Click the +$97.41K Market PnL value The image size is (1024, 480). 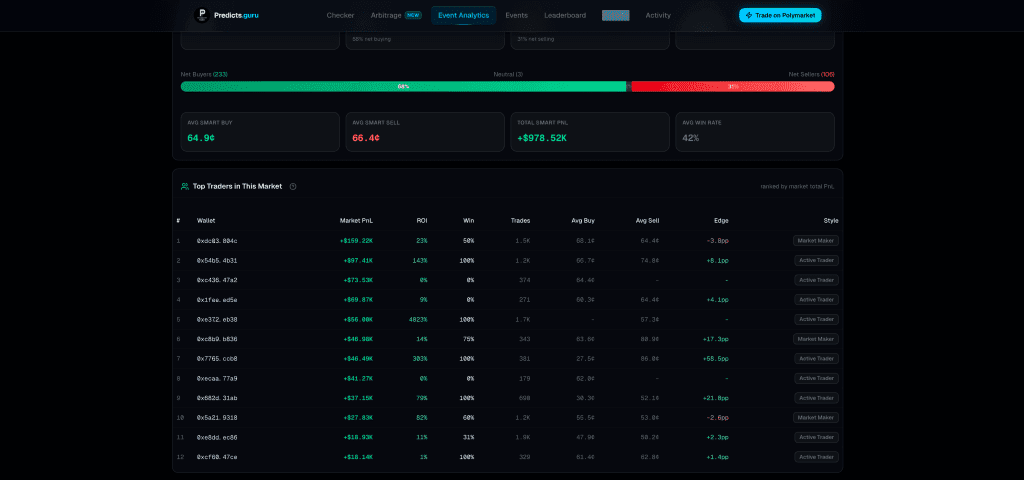[x=358, y=261]
